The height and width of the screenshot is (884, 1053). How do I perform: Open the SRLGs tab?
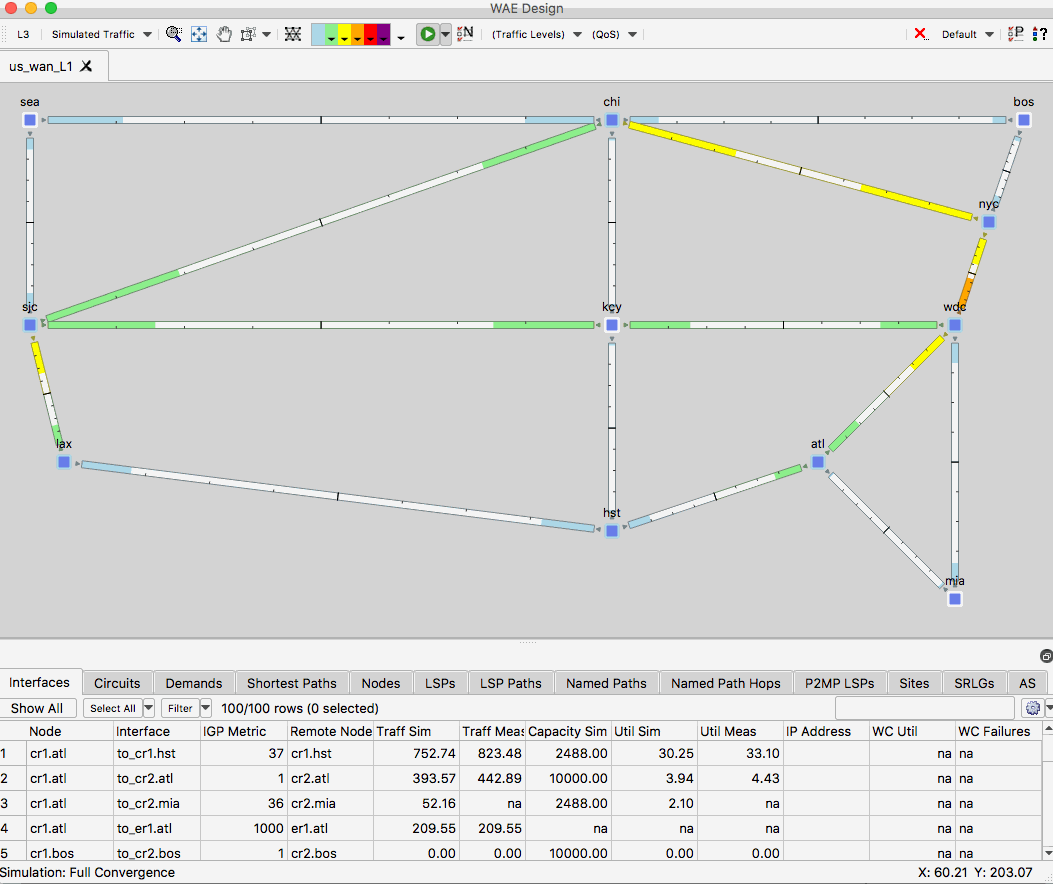(974, 683)
